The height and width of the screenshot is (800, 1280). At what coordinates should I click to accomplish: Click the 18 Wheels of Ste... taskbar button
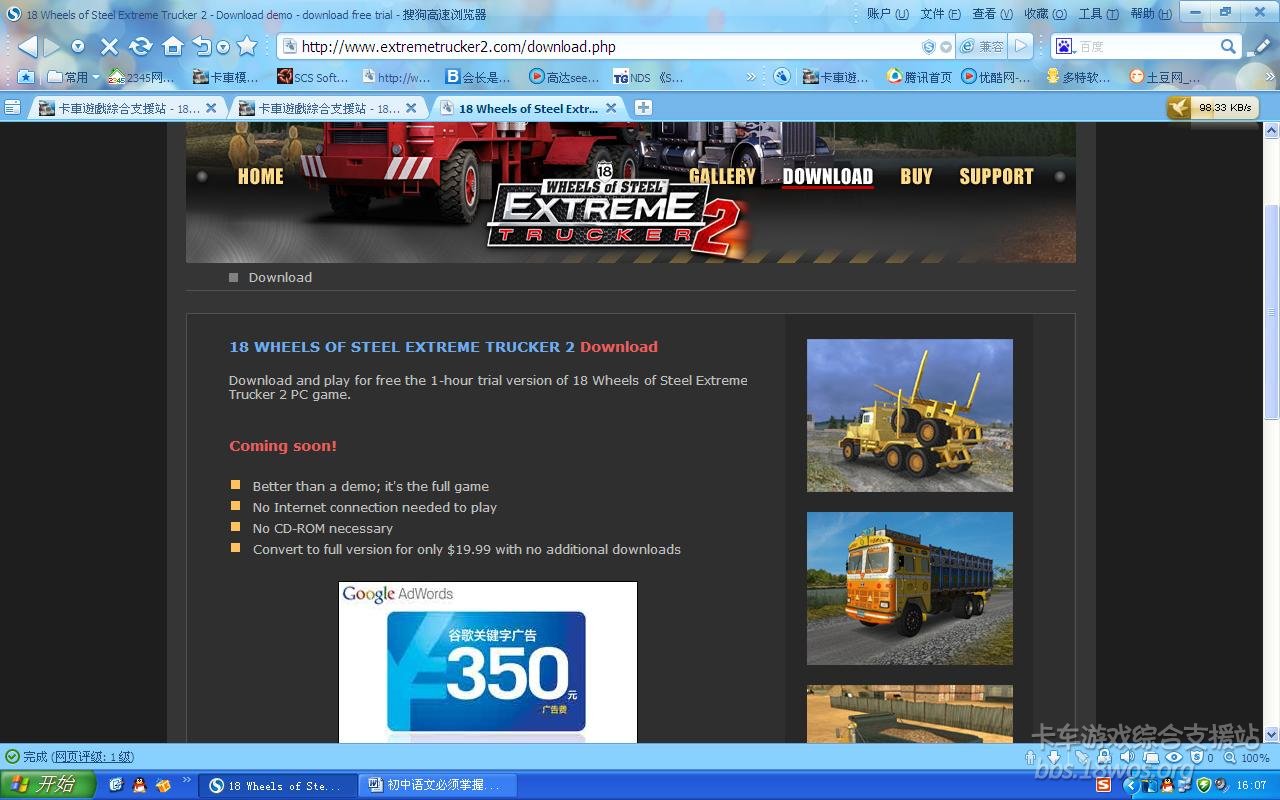278,786
